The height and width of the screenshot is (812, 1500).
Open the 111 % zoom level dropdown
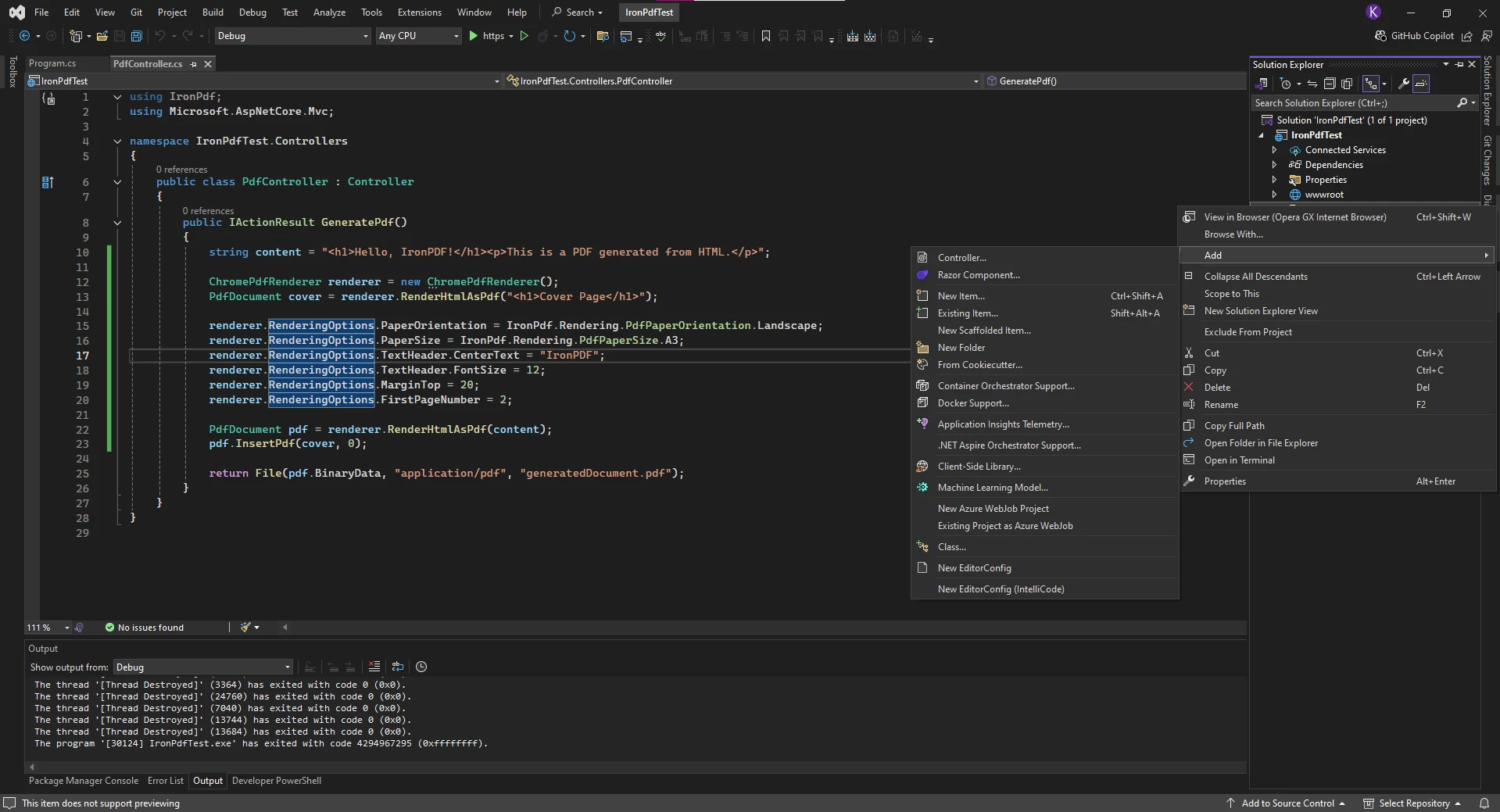pyautogui.click(x=48, y=628)
